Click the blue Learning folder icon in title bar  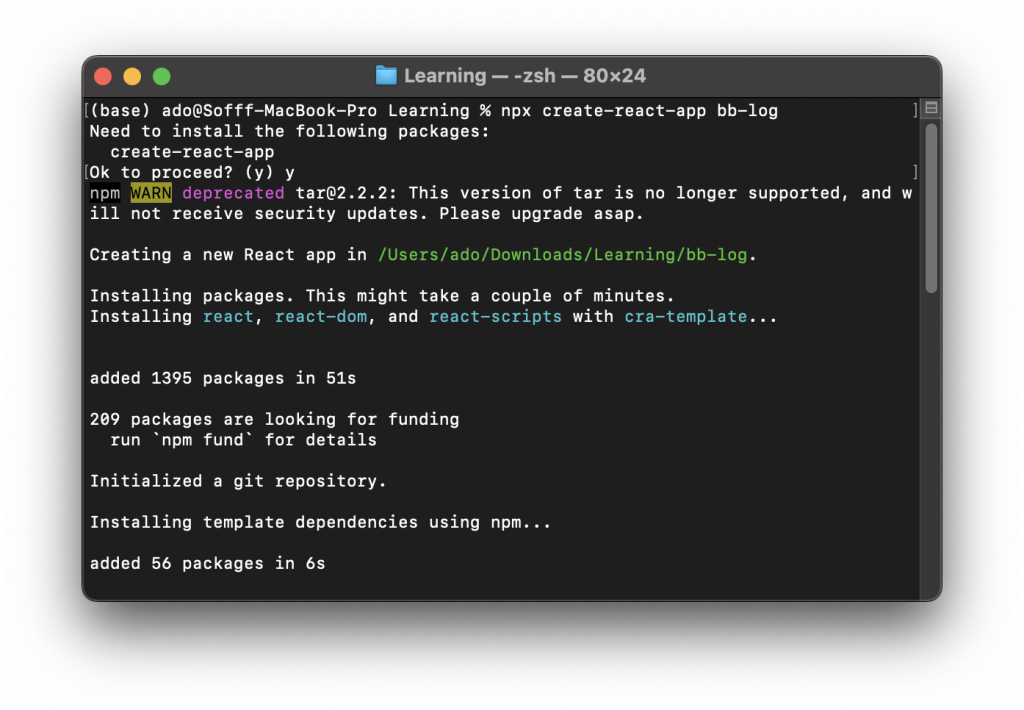click(386, 76)
